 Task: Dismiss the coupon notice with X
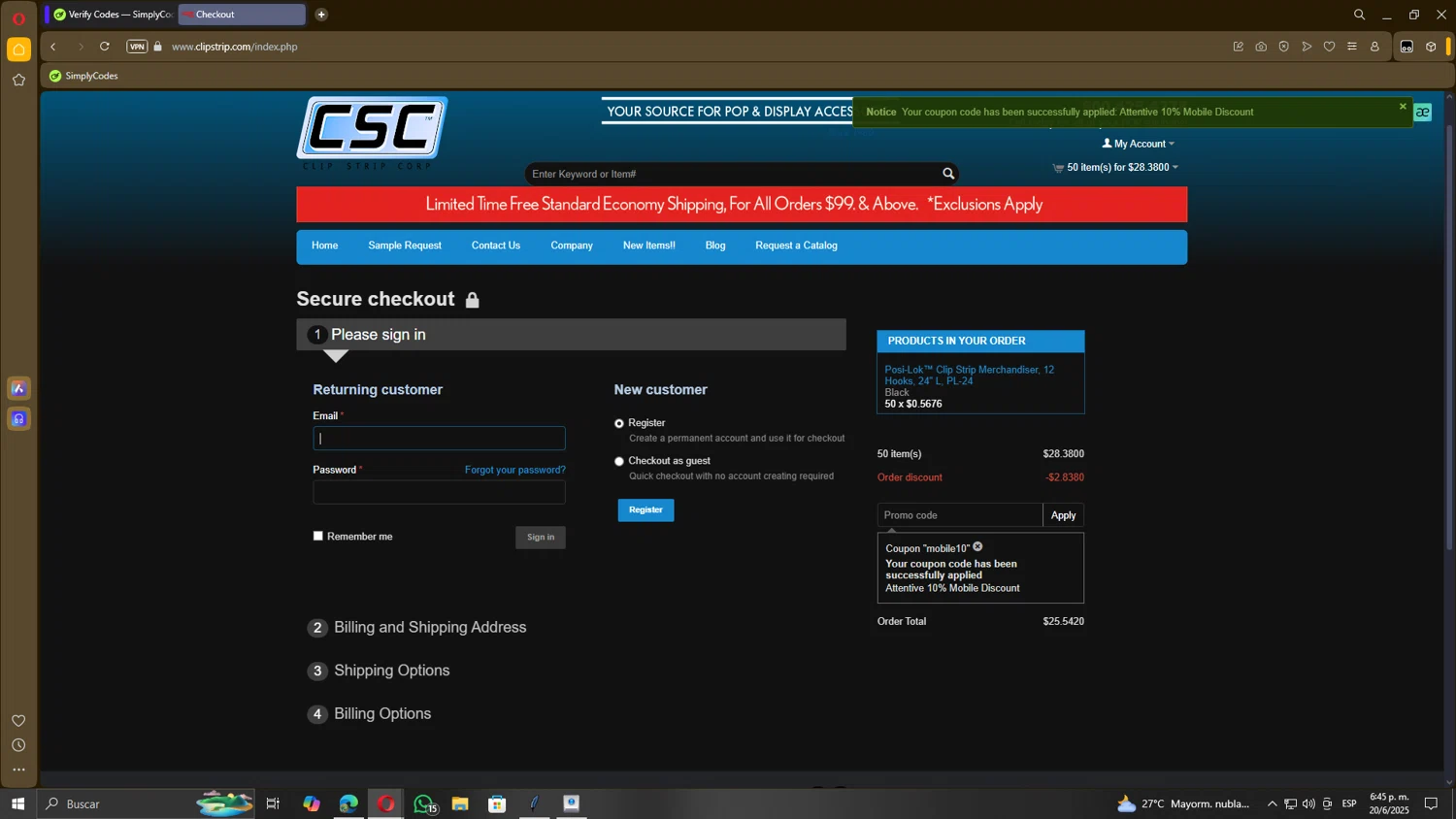coord(1403,107)
